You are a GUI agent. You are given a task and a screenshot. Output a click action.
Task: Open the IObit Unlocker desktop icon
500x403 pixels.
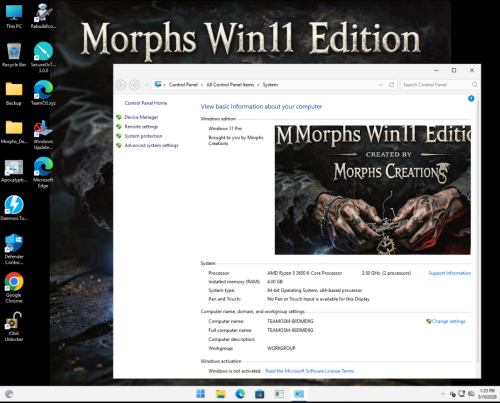pos(14,327)
